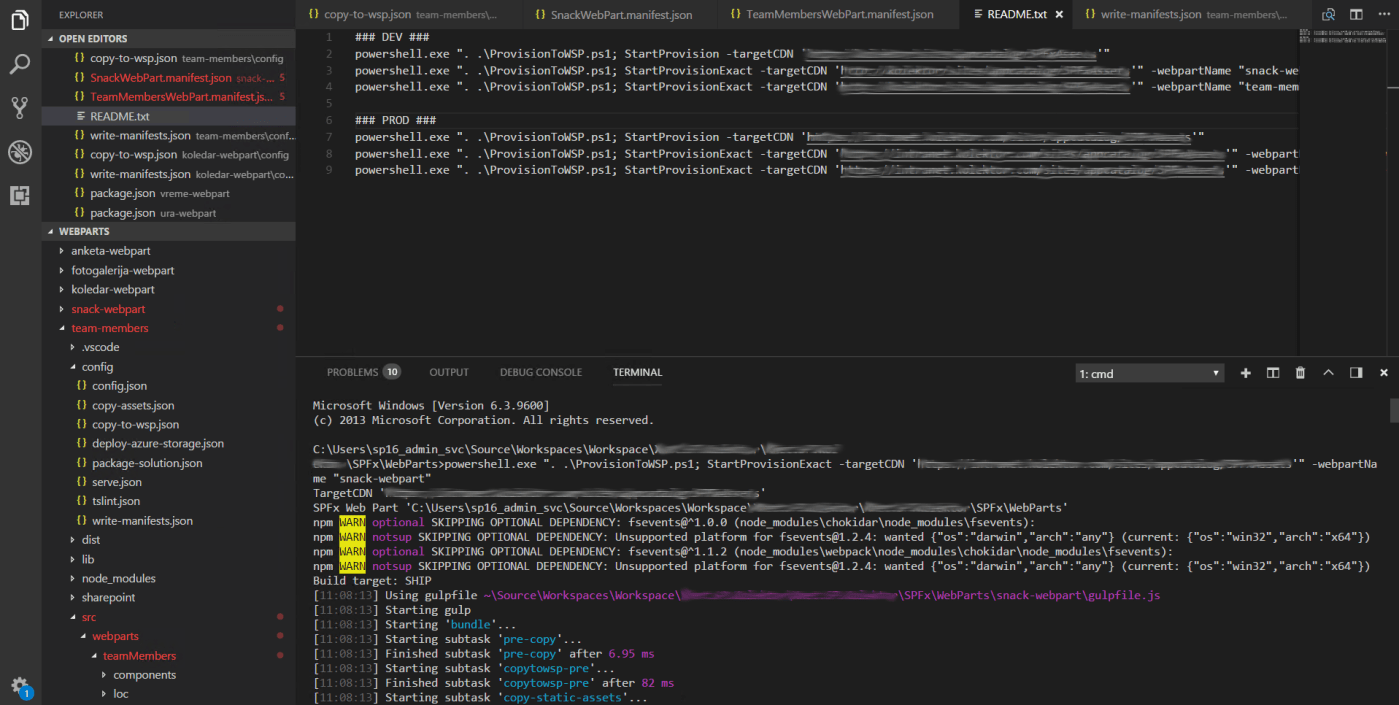Toggle the panel position to the side
This screenshot has height=705, width=1399.
click(x=1356, y=373)
